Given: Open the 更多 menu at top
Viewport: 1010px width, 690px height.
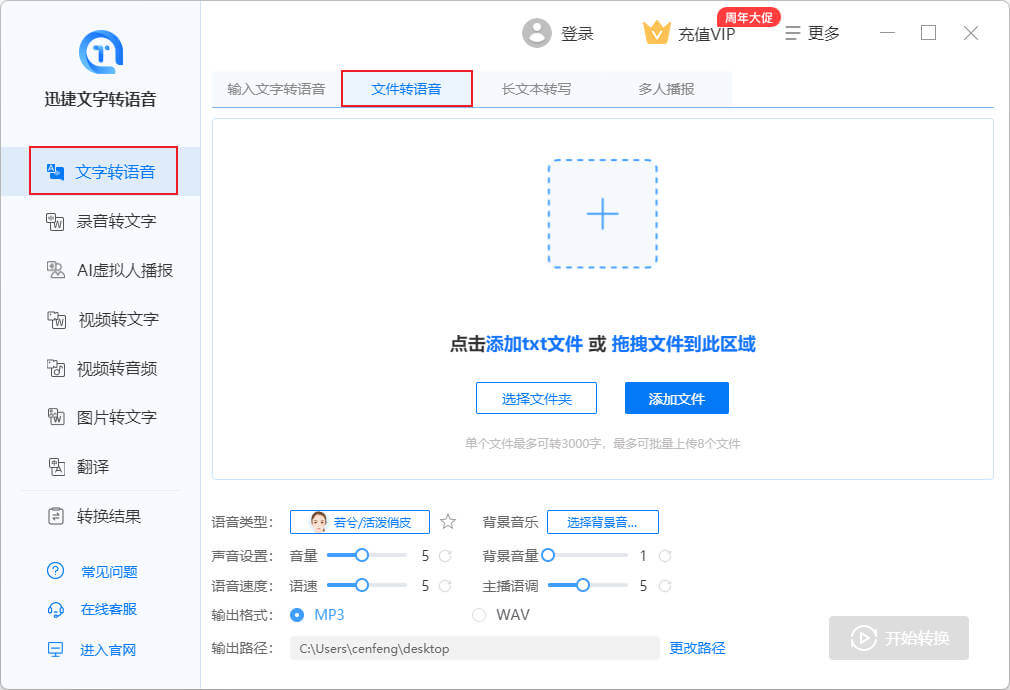Looking at the screenshot, I should (x=812, y=33).
